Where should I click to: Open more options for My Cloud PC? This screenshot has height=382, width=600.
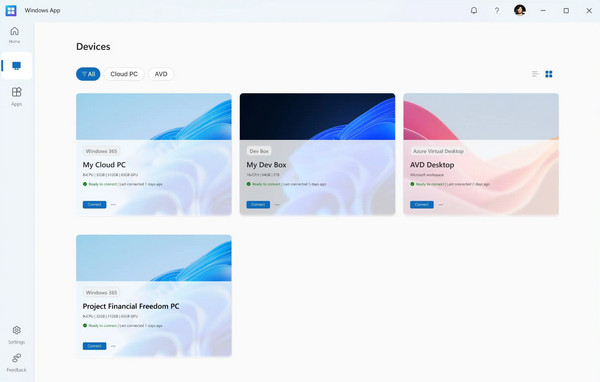pyautogui.click(x=113, y=205)
